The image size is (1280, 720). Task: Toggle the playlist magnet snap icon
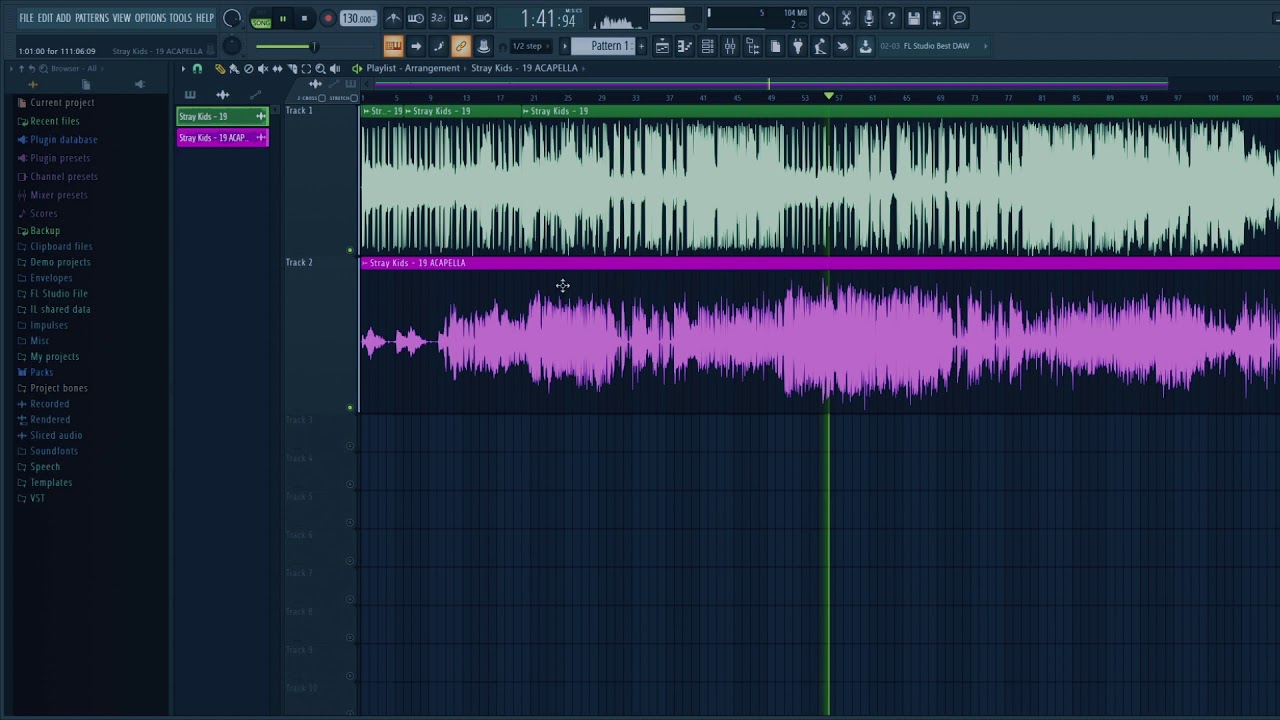tap(197, 69)
